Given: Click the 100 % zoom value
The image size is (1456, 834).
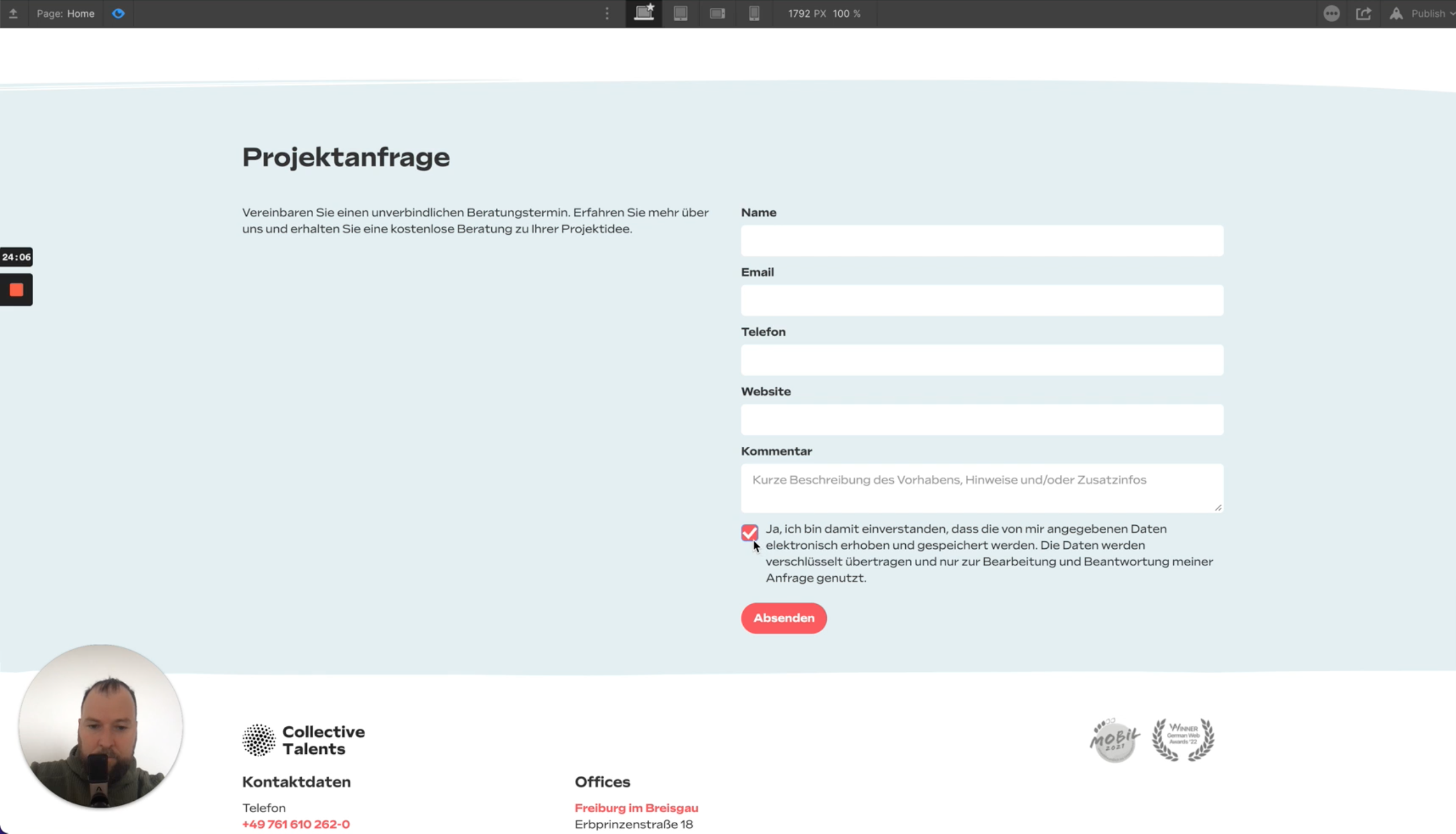Looking at the screenshot, I should pos(846,13).
